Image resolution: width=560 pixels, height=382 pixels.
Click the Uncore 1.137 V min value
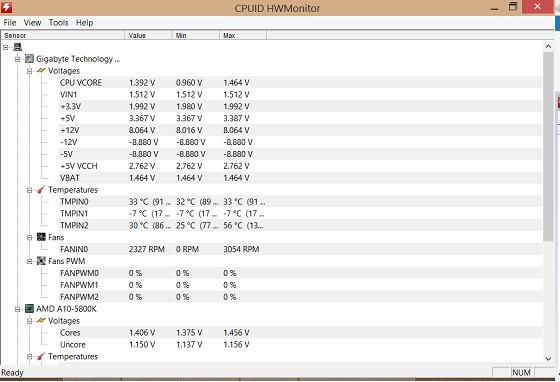click(x=189, y=345)
